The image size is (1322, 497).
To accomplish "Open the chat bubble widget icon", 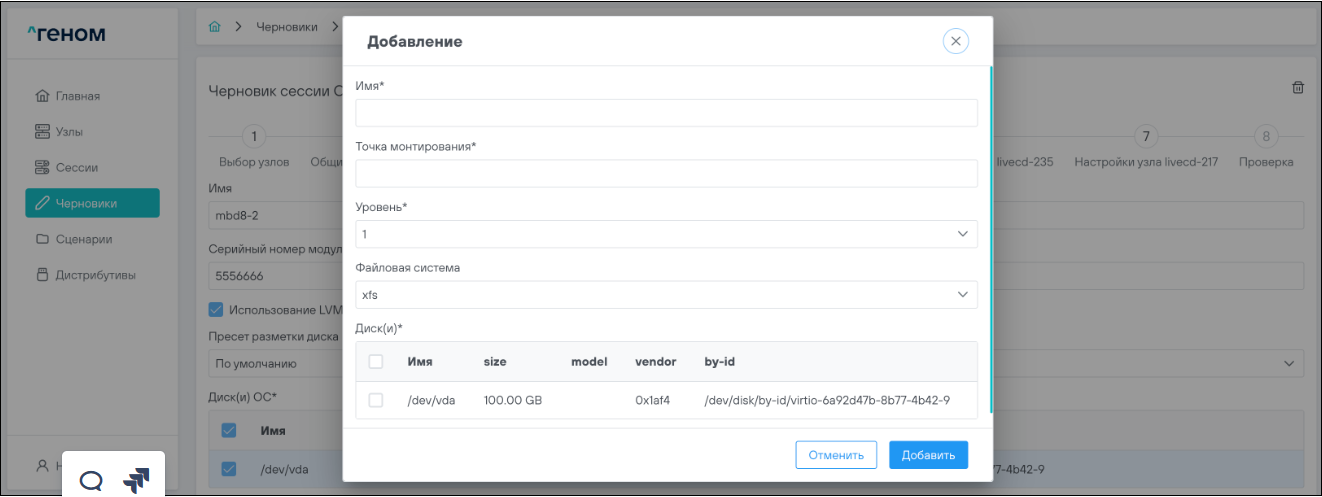I will [x=91, y=481].
